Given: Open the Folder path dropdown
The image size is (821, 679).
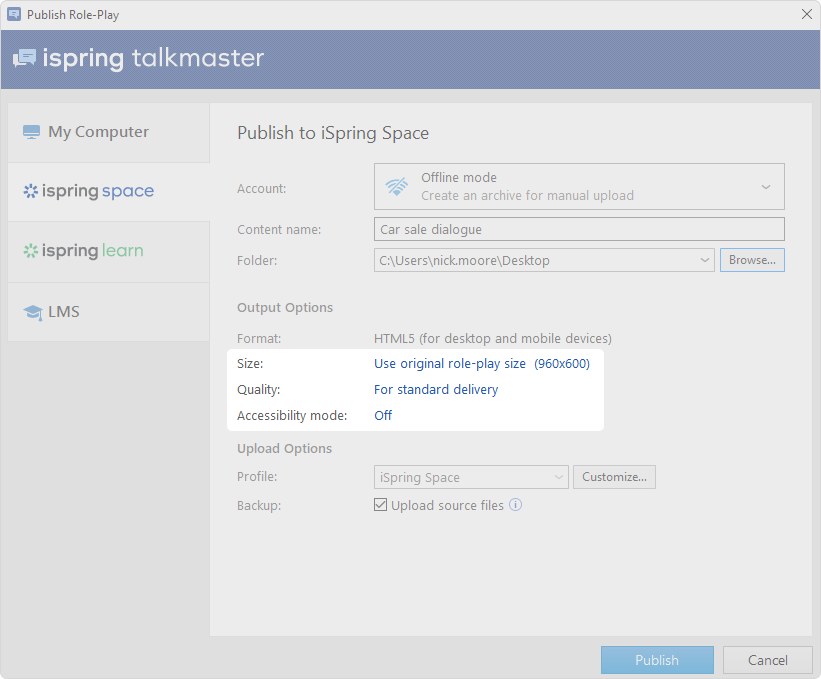Looking at the screenshot, I should [705, 260].
